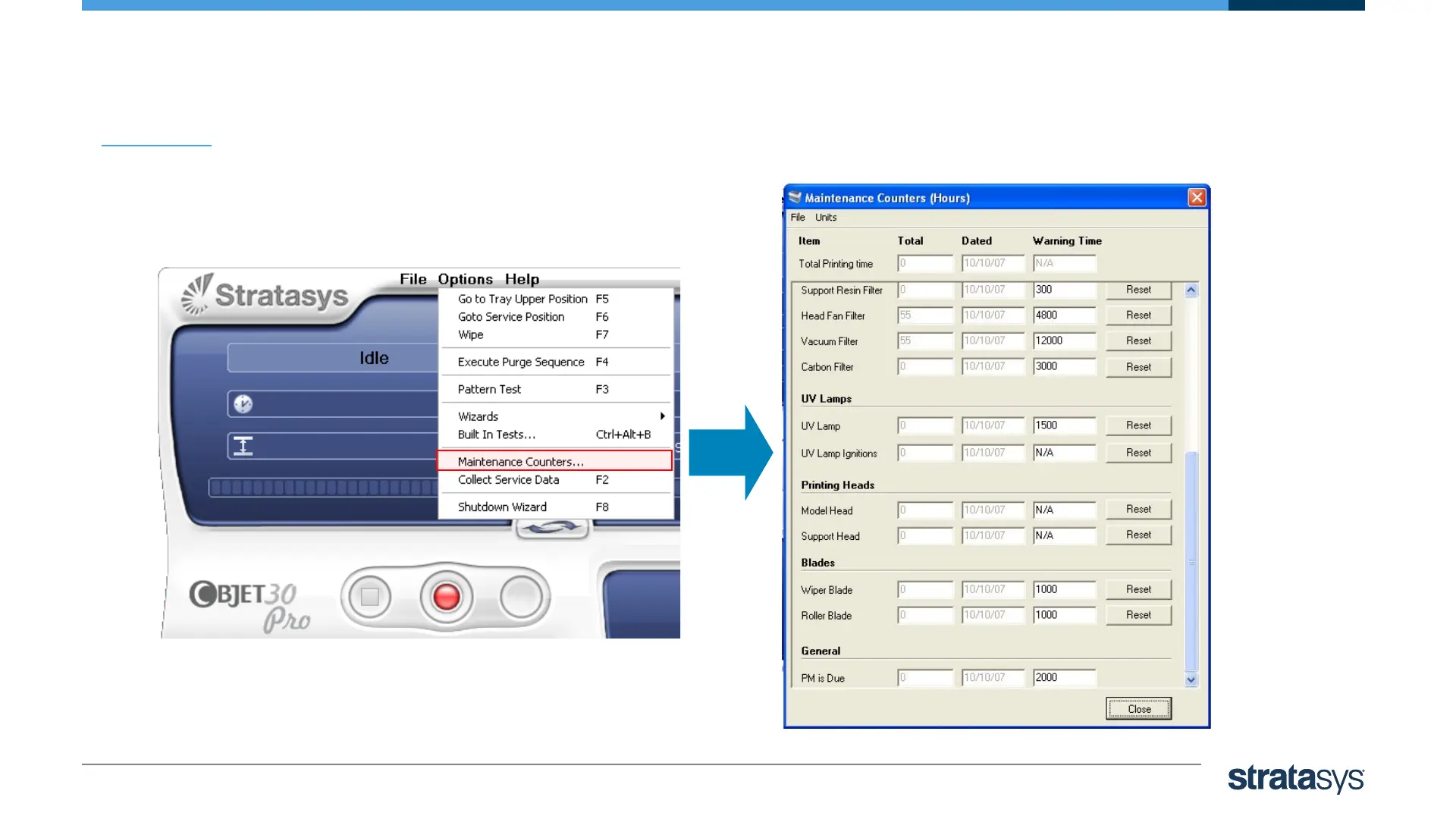Click Maintenance Counters title bar icon
The width and height of the screenshot is (1456, 819).
click(x=795, y=198)
